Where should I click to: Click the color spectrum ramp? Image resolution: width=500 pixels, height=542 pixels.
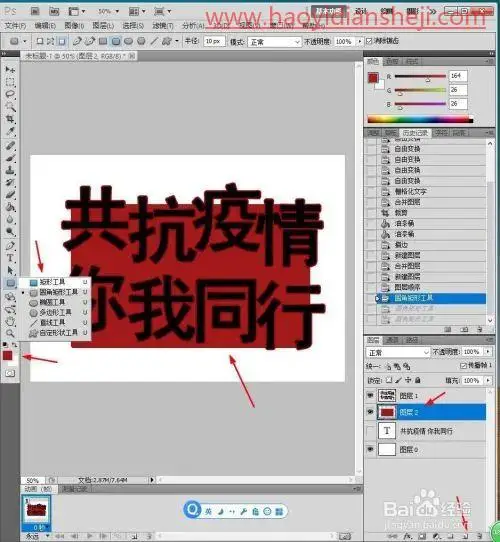tap(420, 120)
